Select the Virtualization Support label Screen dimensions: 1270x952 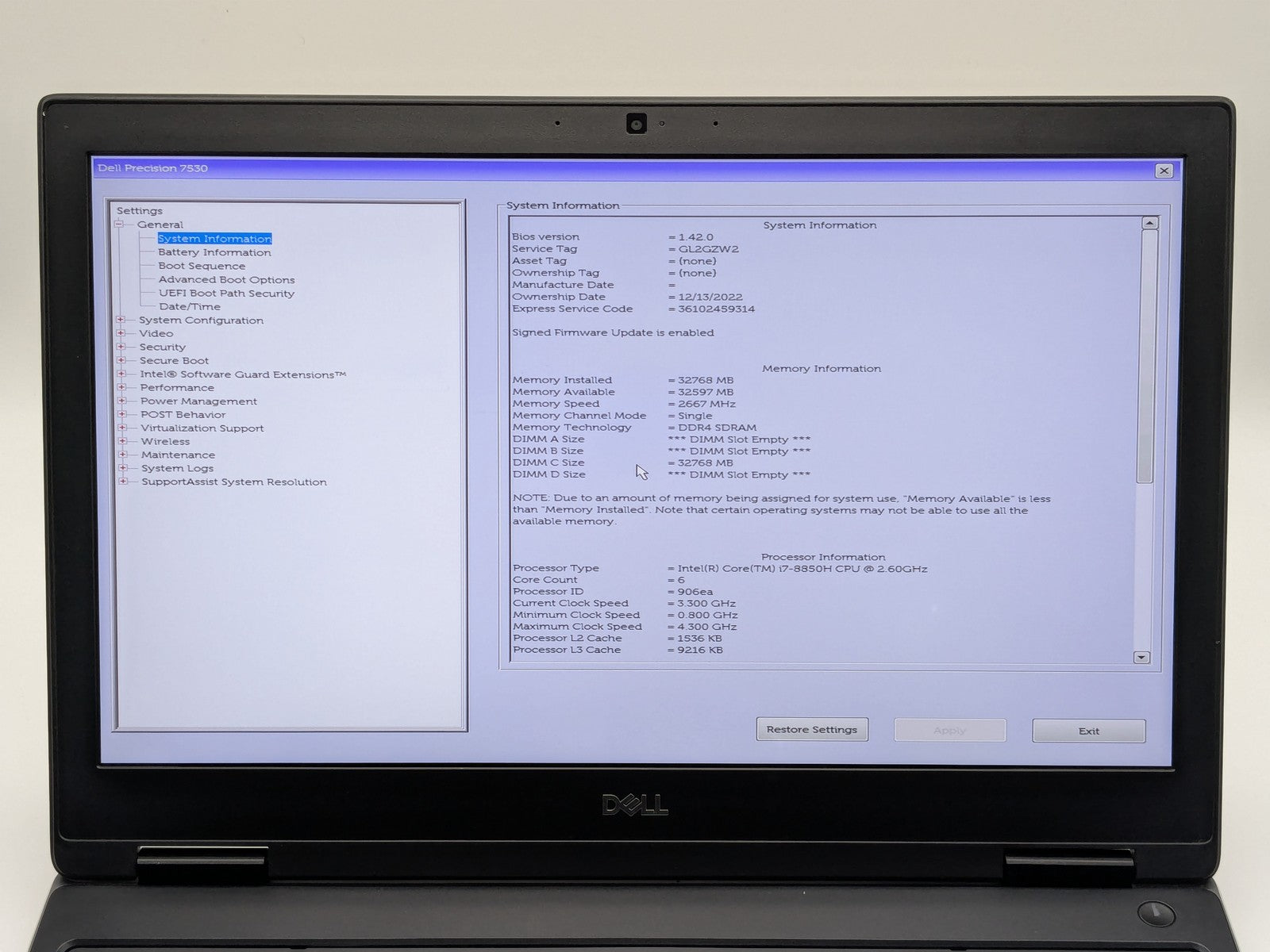(202, 428)
